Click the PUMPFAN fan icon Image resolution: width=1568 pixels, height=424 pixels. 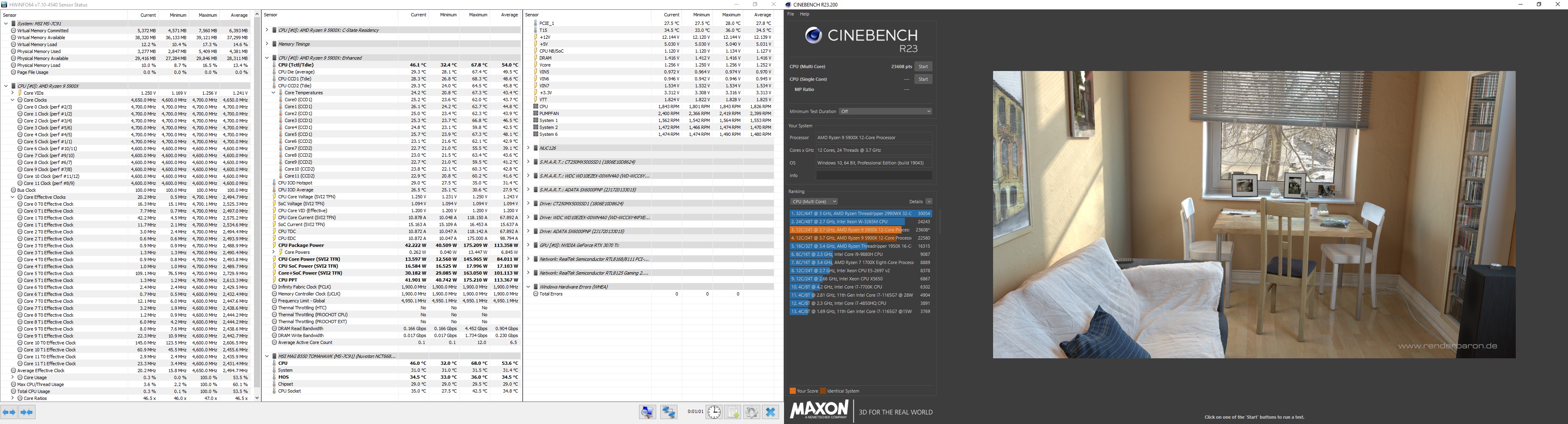coord(536,114)
